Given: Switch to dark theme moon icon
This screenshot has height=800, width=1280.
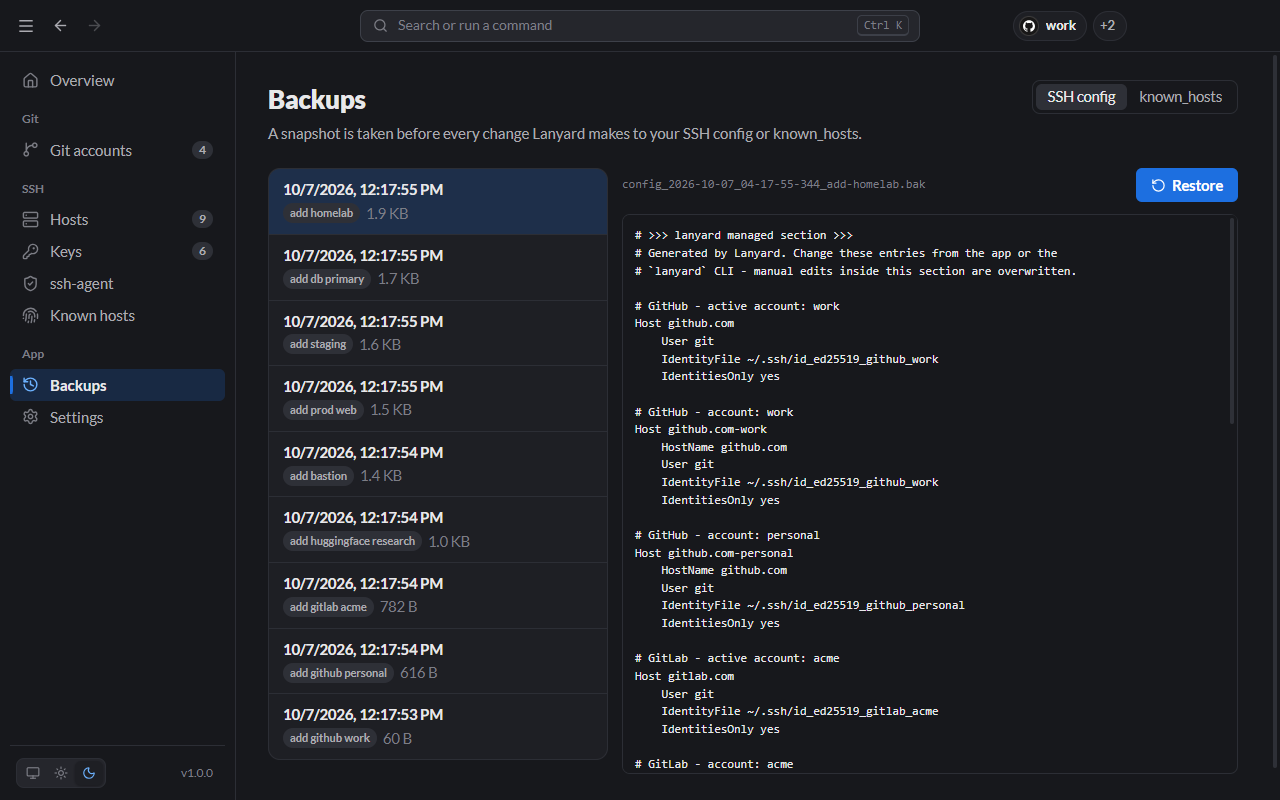Looking at the screenshot, I should [89, 773].
